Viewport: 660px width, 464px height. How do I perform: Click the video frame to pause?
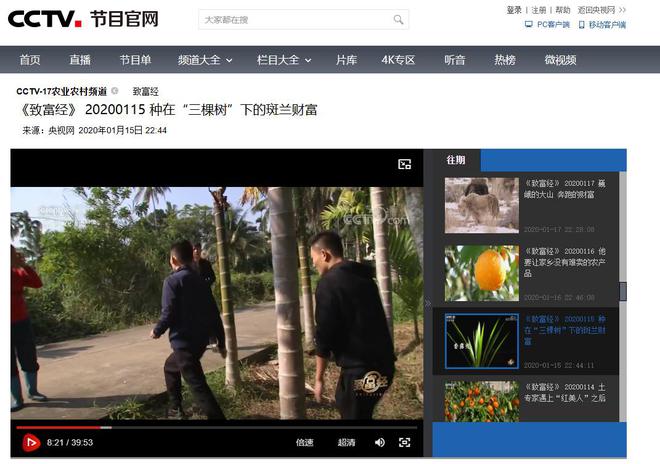217,303
